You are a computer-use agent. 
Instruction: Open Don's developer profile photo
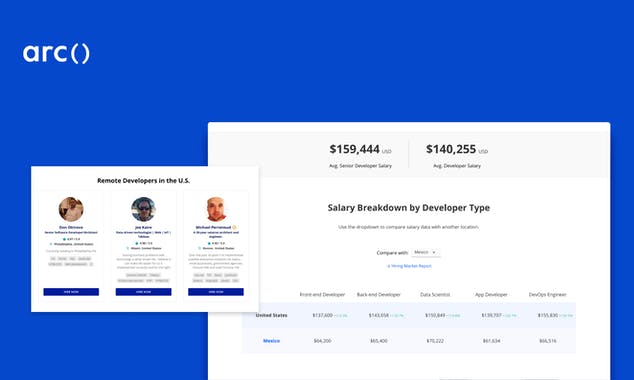click(x=71, y=209)
